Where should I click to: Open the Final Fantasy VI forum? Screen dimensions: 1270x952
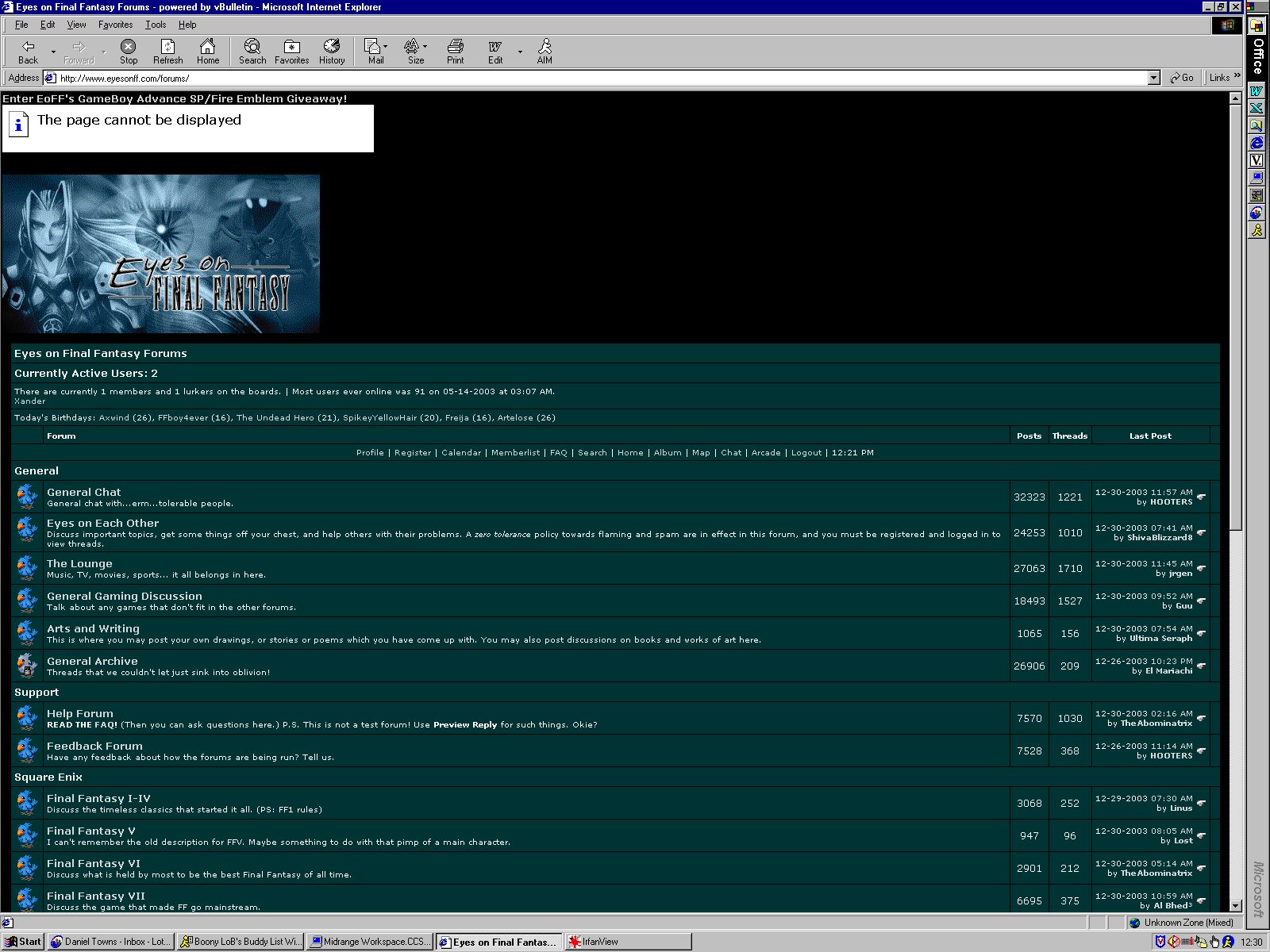(x=93, y=863)
